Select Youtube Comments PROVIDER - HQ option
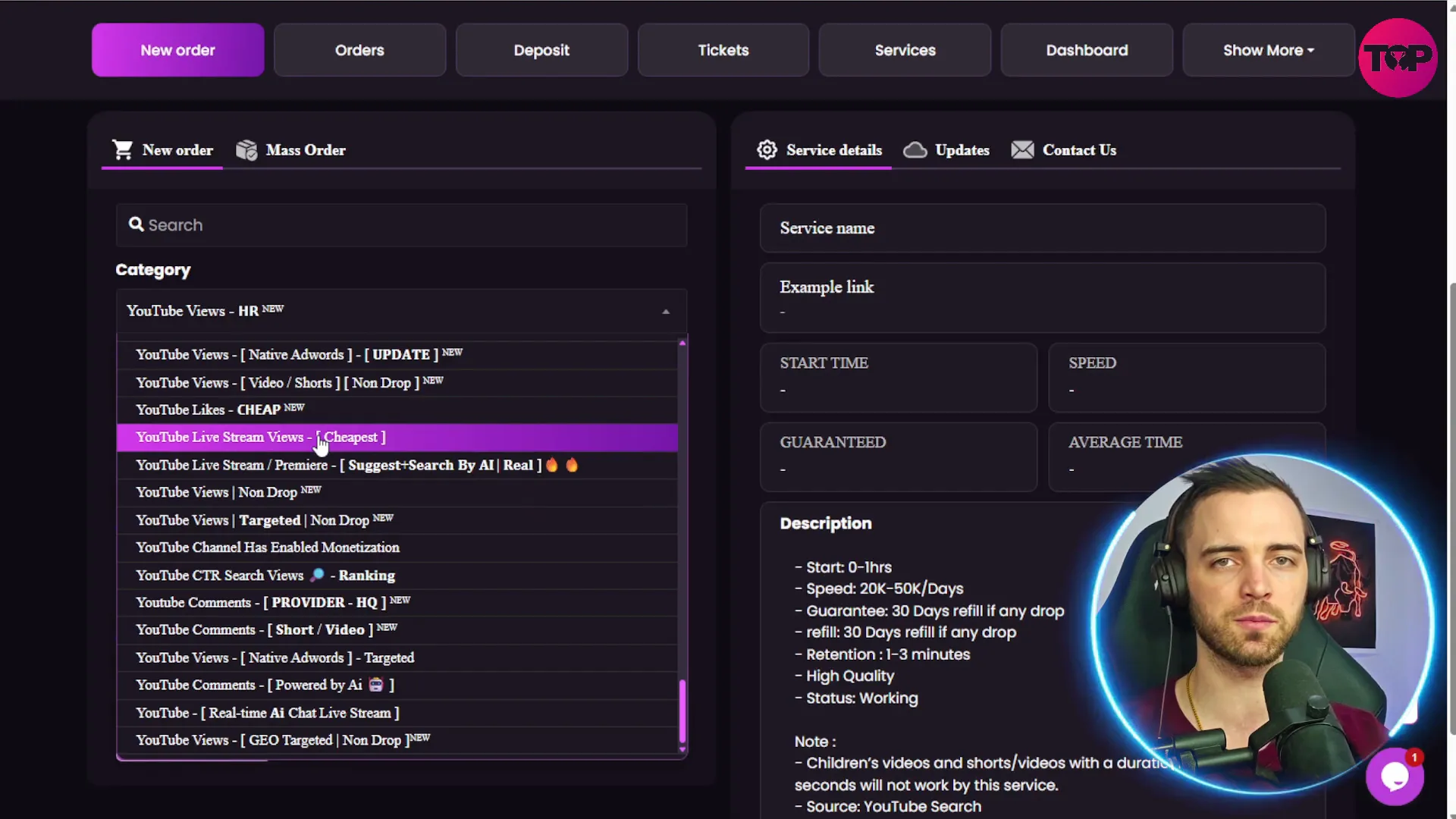The image size is (1456, 819). point(397,603)
